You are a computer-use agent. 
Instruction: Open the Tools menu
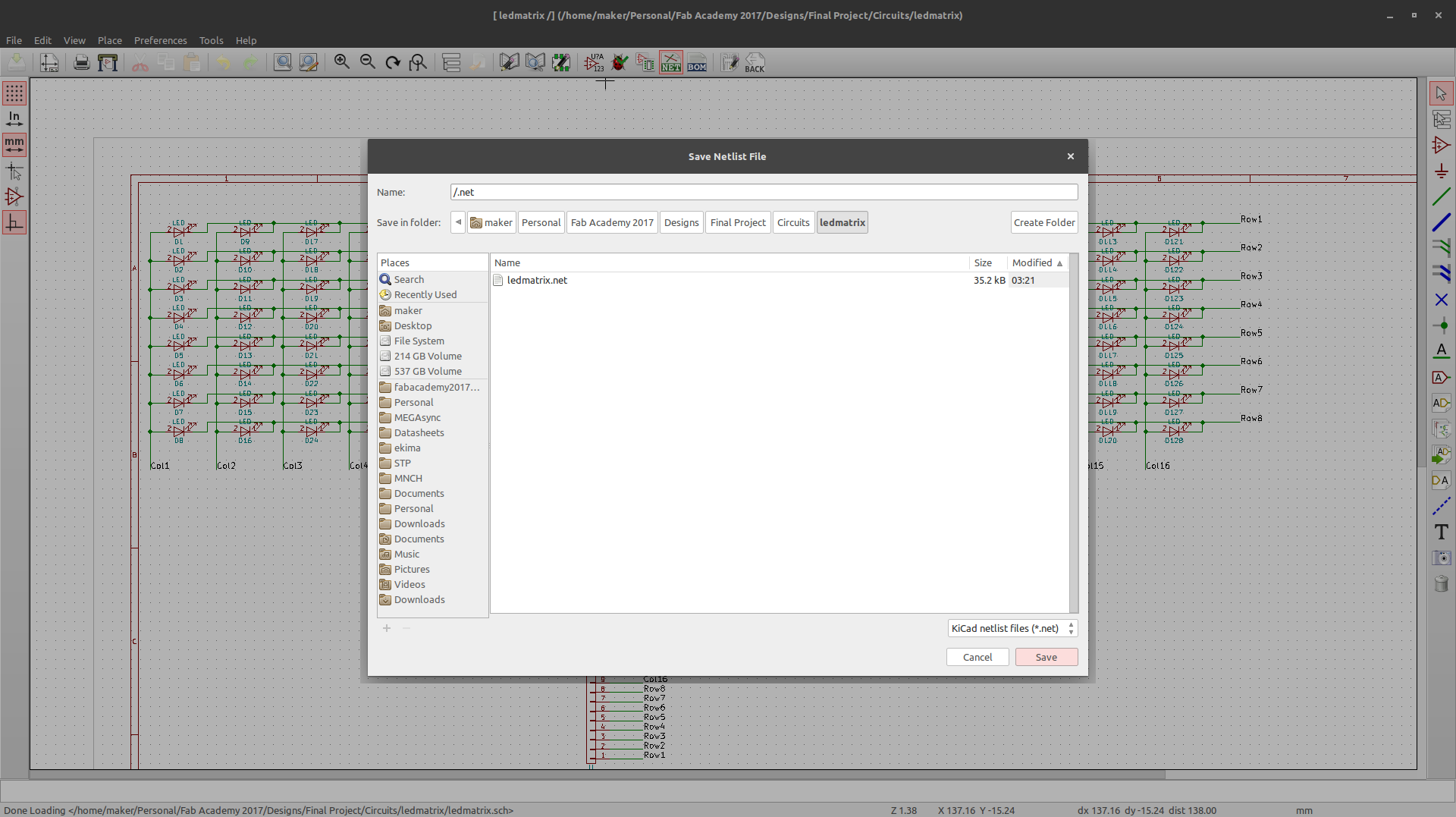click(211, 40)
